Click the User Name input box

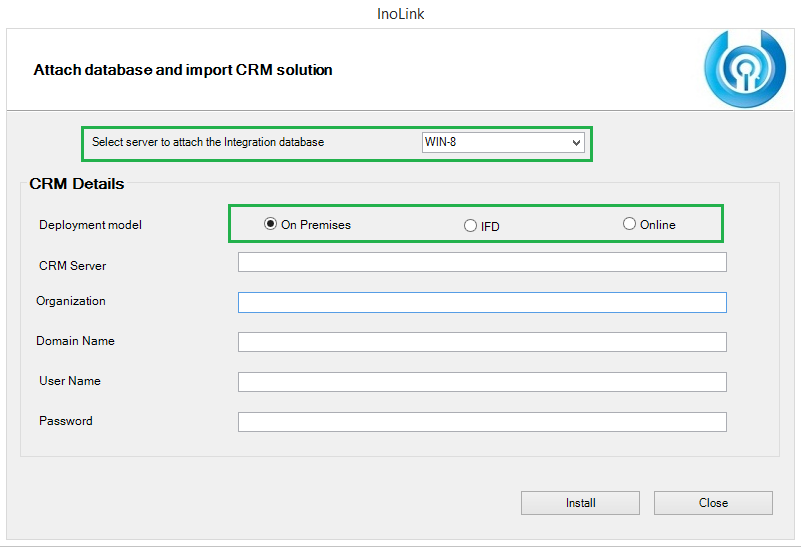(x=482, y=382)
